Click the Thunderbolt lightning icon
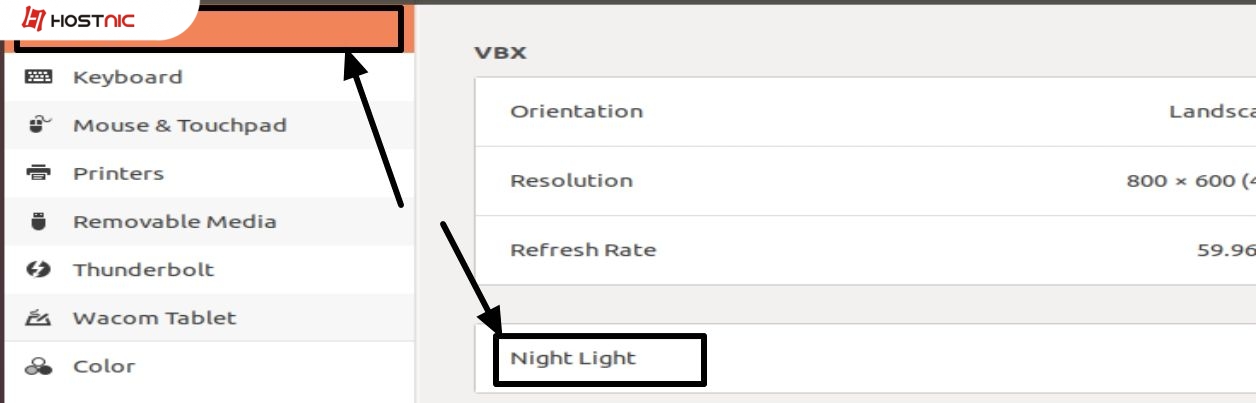The image size is (1256, 403). click(x=38, y=270)
